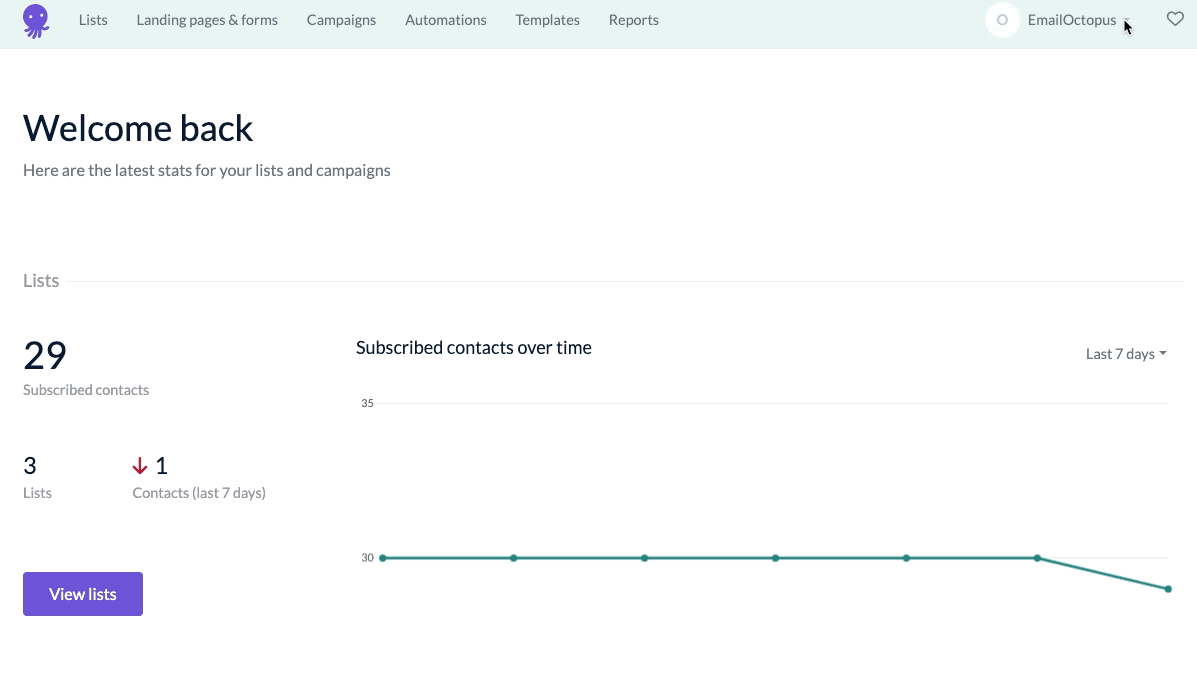Expand the Last 7 days range selector
The image size is (1197, 694).
1126,353
